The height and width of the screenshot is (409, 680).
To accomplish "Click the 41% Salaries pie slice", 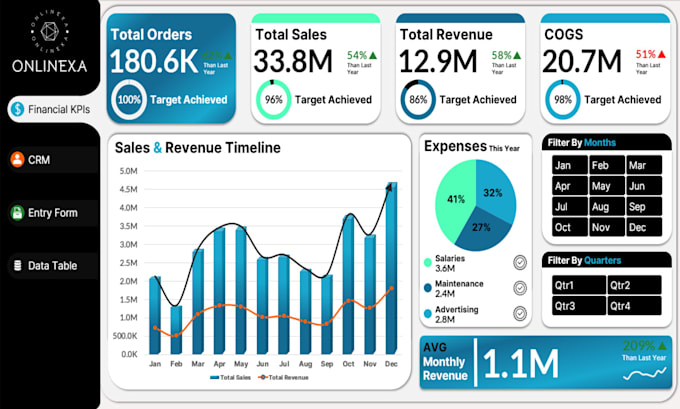I will click(453, 200).
